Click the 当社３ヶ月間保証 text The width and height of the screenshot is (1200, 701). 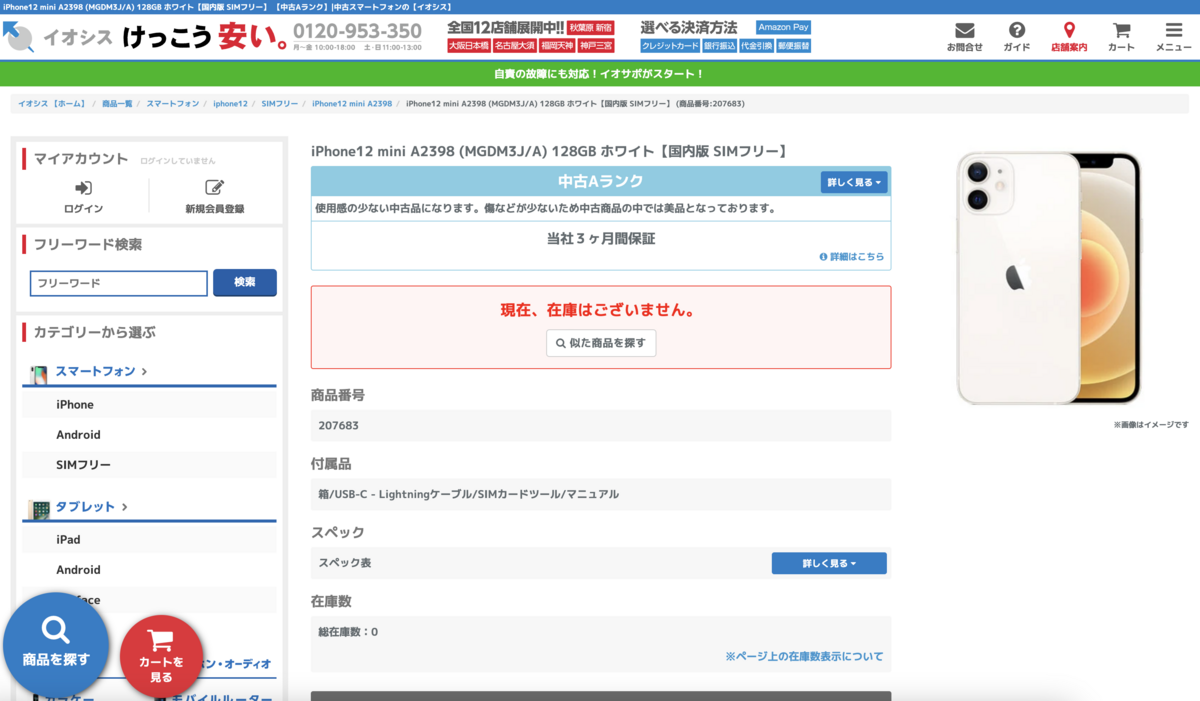click(x=601, y=239)
